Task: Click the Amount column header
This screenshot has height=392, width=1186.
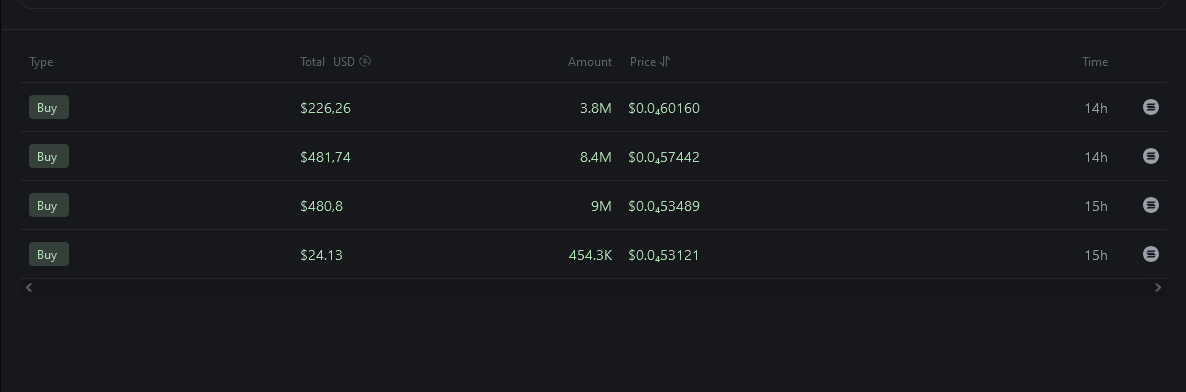Action: pos(590,62)
